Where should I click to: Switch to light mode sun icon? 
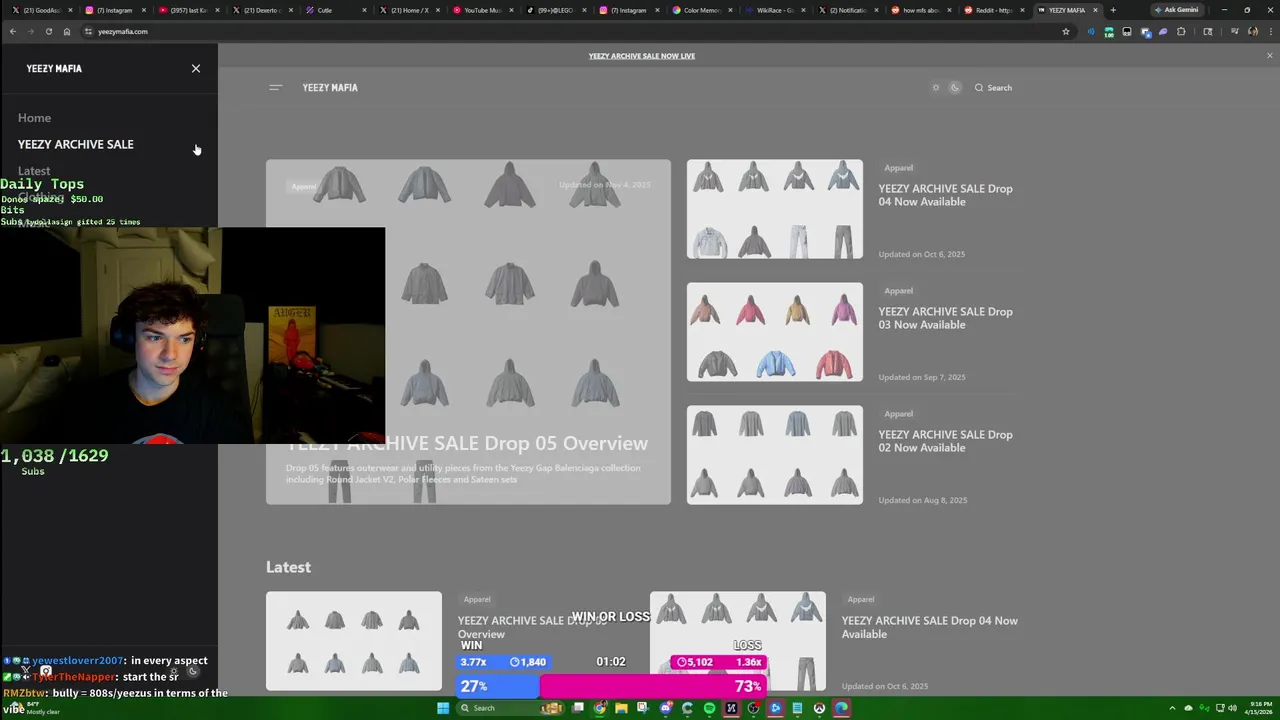pos(936,87)
